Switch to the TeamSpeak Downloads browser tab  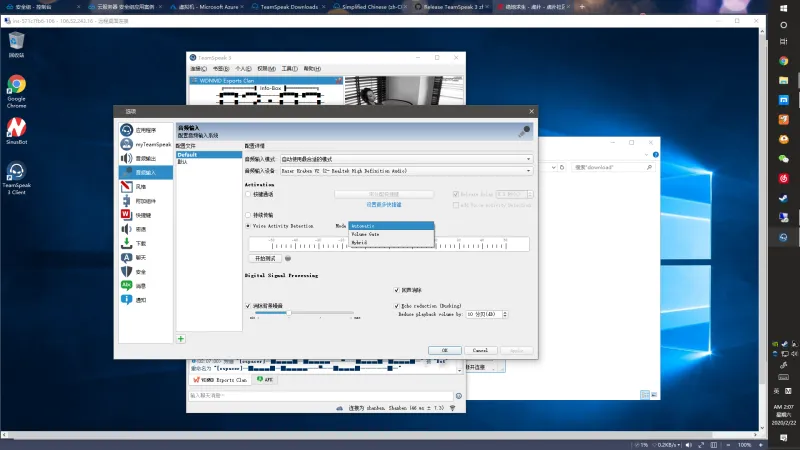[289, 7]
